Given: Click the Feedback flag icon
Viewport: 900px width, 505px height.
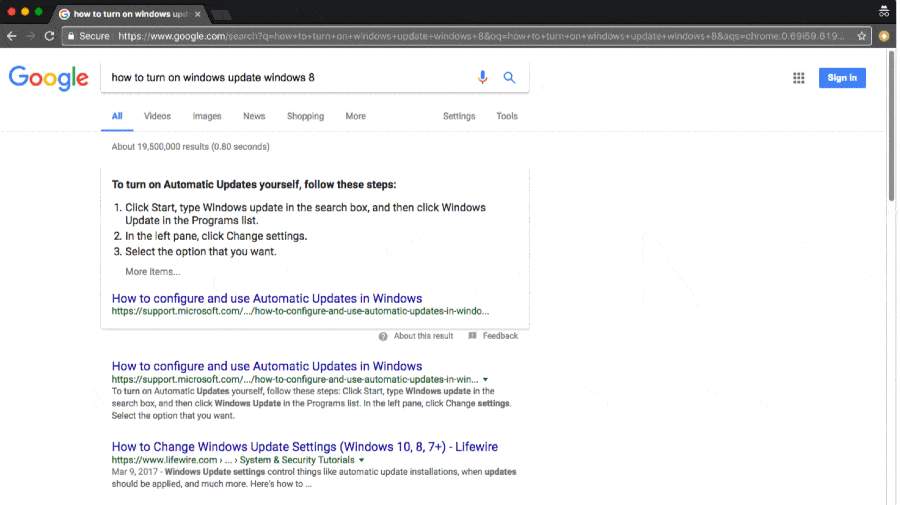Looking at the screenshot, I should pyautogui.click(x=472, y=336).
